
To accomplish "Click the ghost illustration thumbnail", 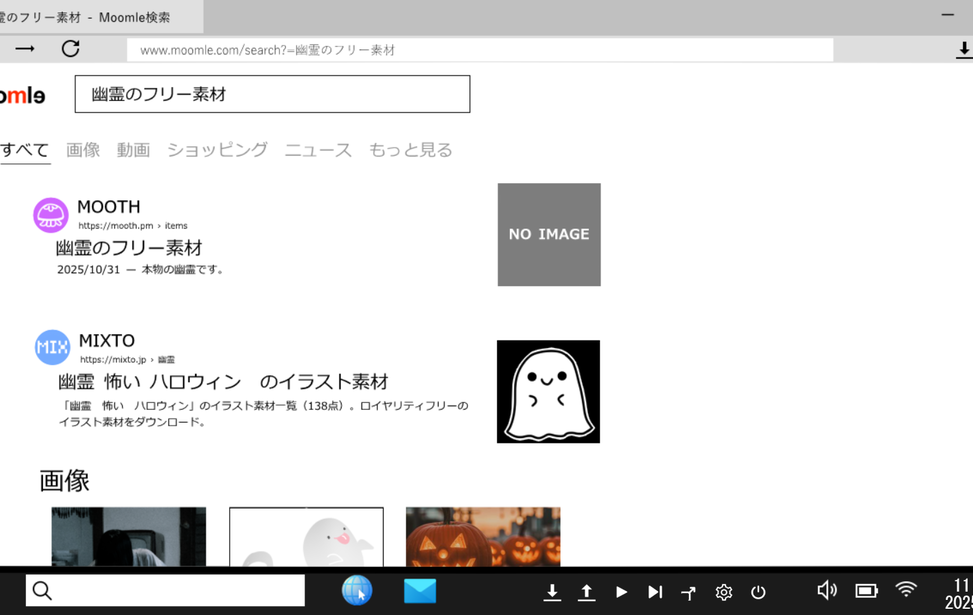I will coord(548,391).
